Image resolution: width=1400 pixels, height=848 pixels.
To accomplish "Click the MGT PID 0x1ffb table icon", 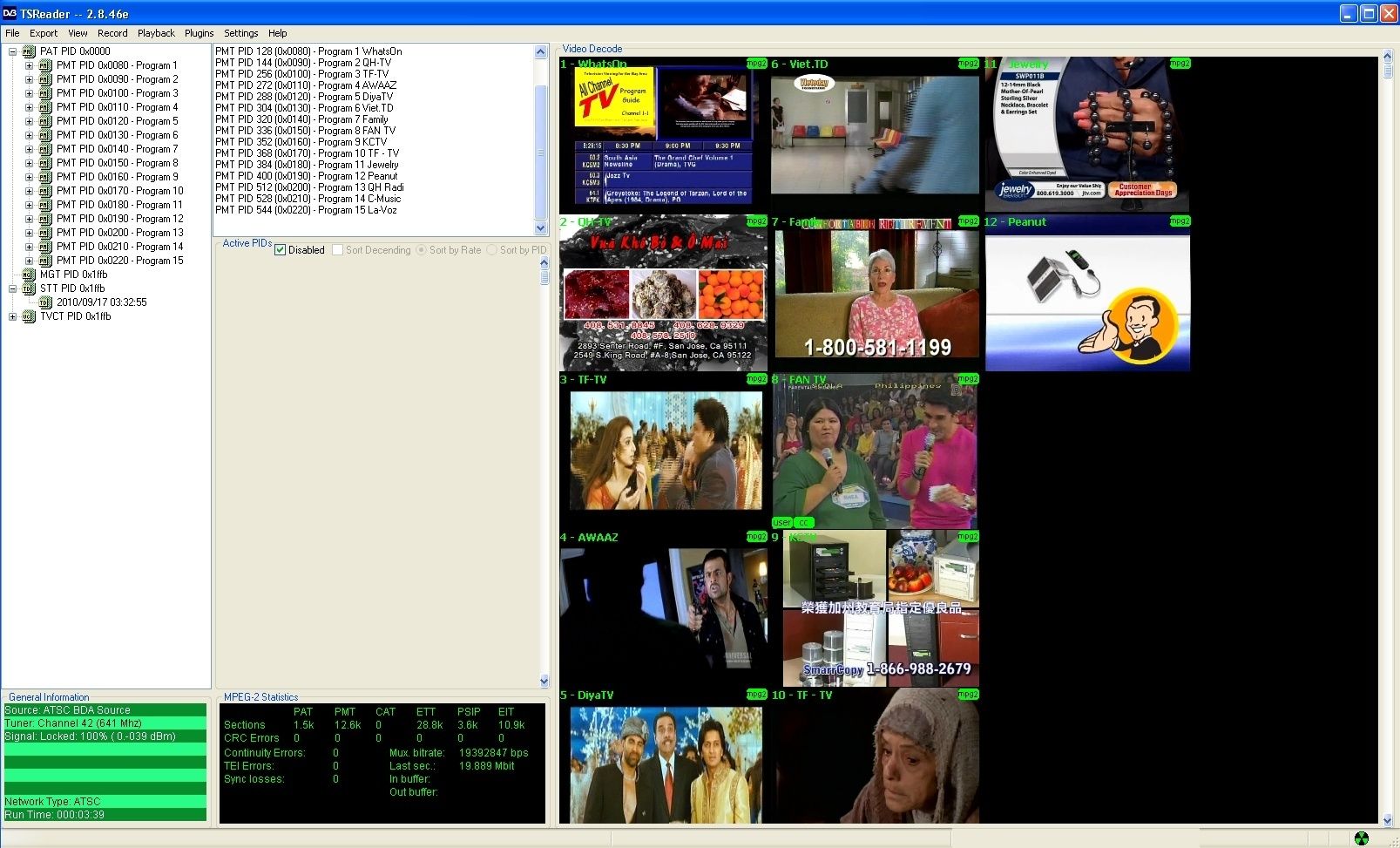I will pos(29,275).
